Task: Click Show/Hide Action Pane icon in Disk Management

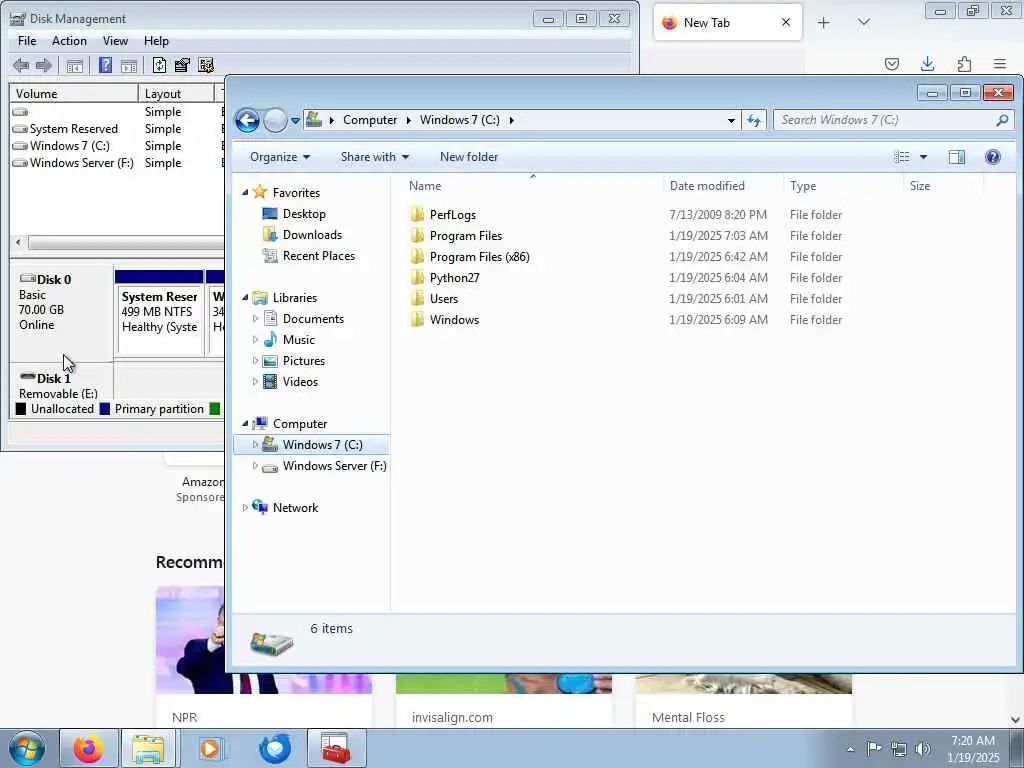Action: (129, 65)
